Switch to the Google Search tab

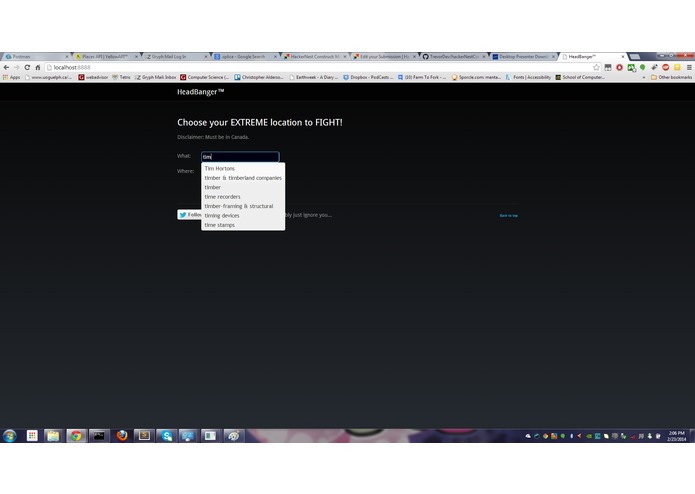coord(245,57)
